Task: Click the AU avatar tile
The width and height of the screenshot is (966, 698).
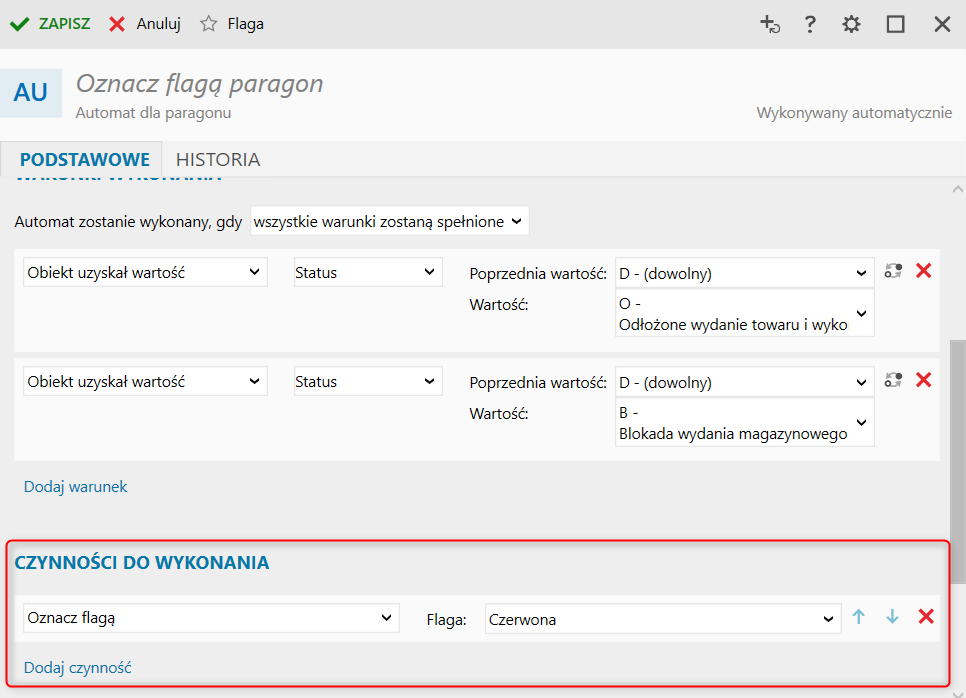Action: (31, 92)
